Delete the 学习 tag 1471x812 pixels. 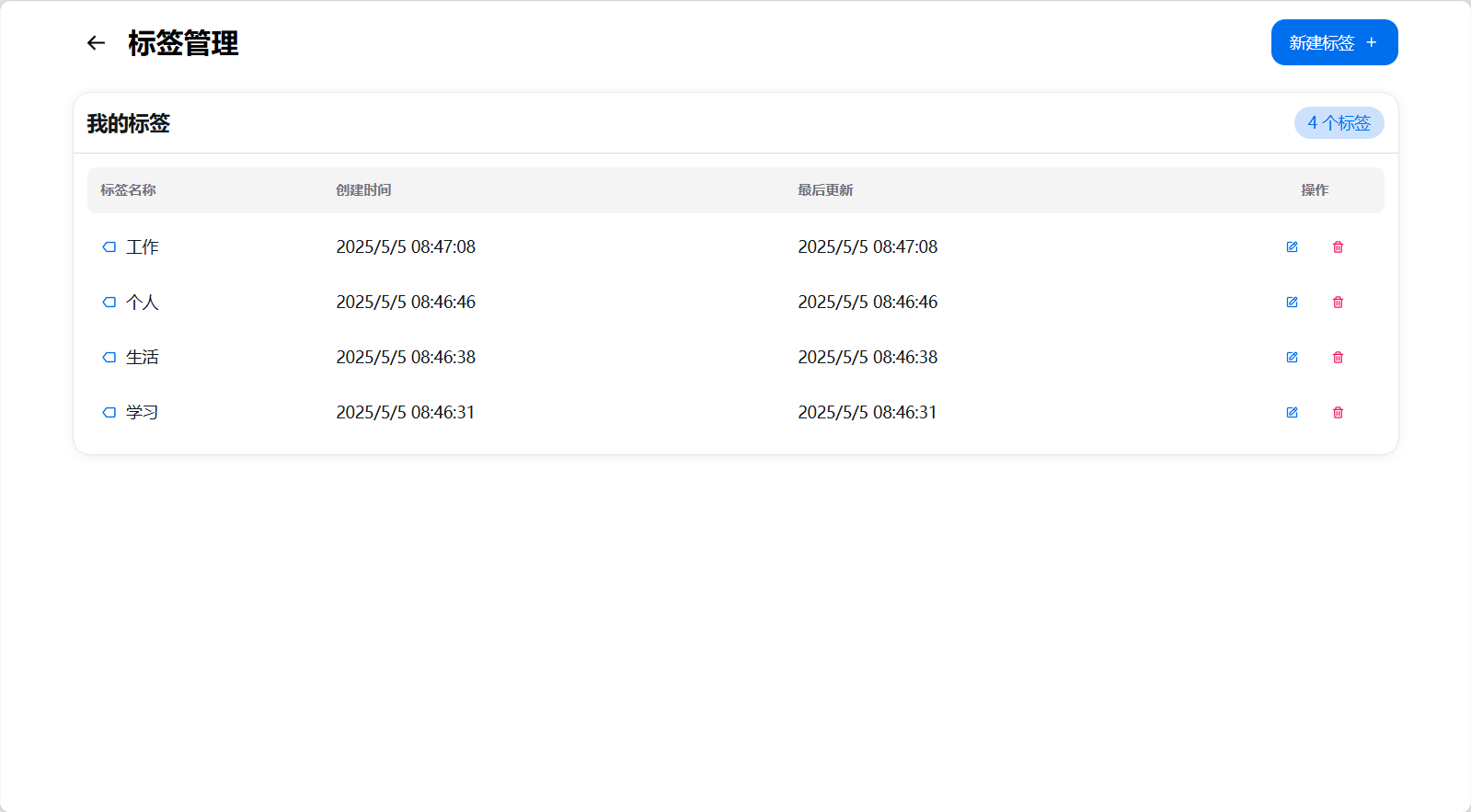1338,412
